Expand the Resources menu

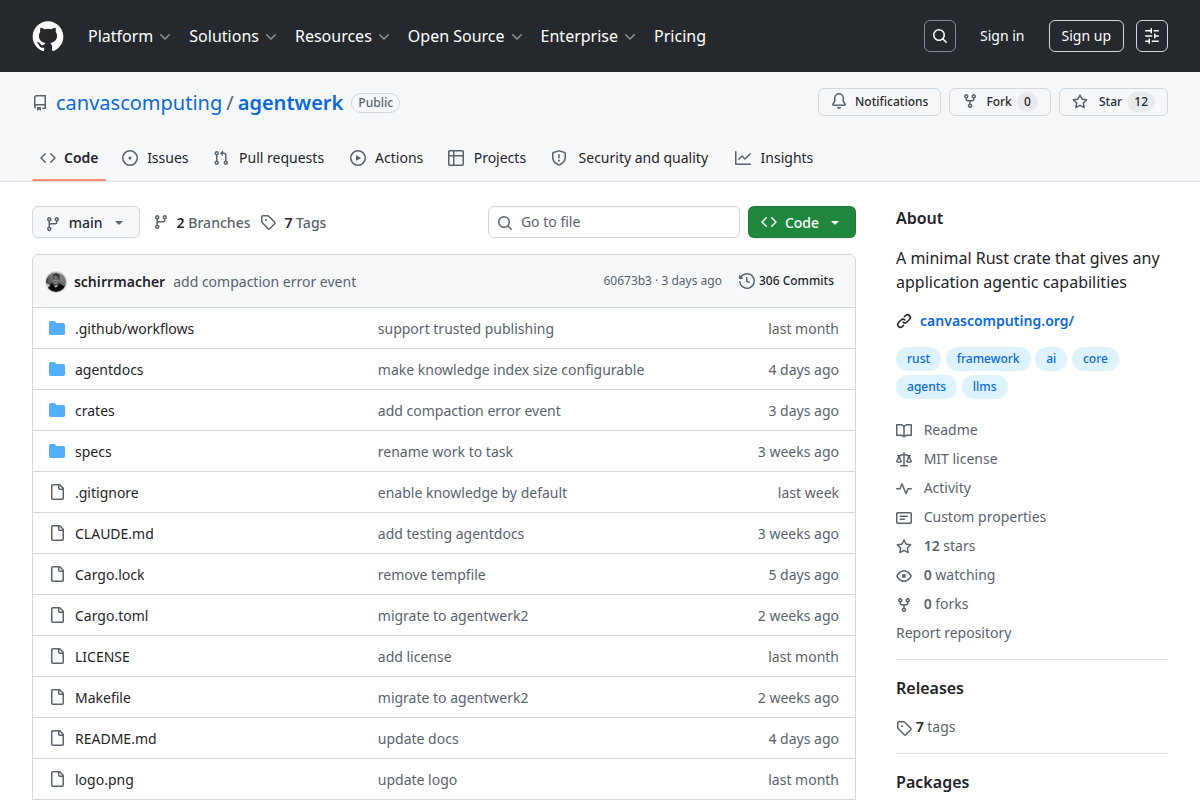click(341, 36)
